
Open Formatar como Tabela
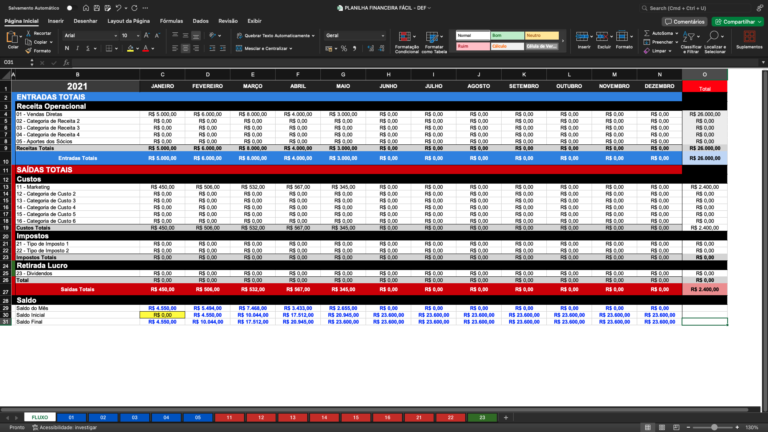tap(433, 42)
